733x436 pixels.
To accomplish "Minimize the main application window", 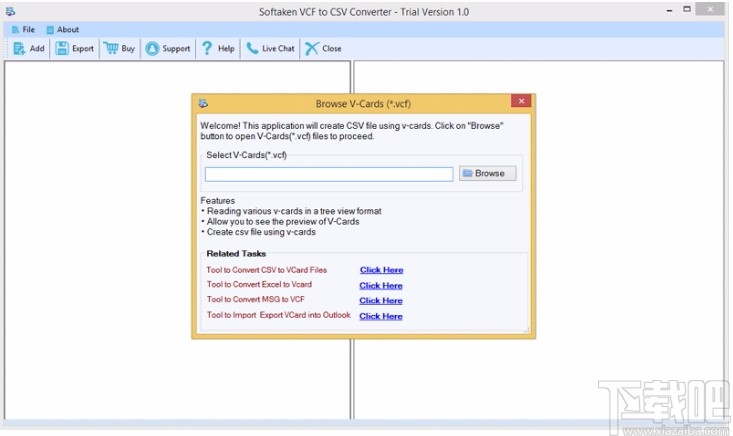I will pyautogui.click(x=669, y=10).
